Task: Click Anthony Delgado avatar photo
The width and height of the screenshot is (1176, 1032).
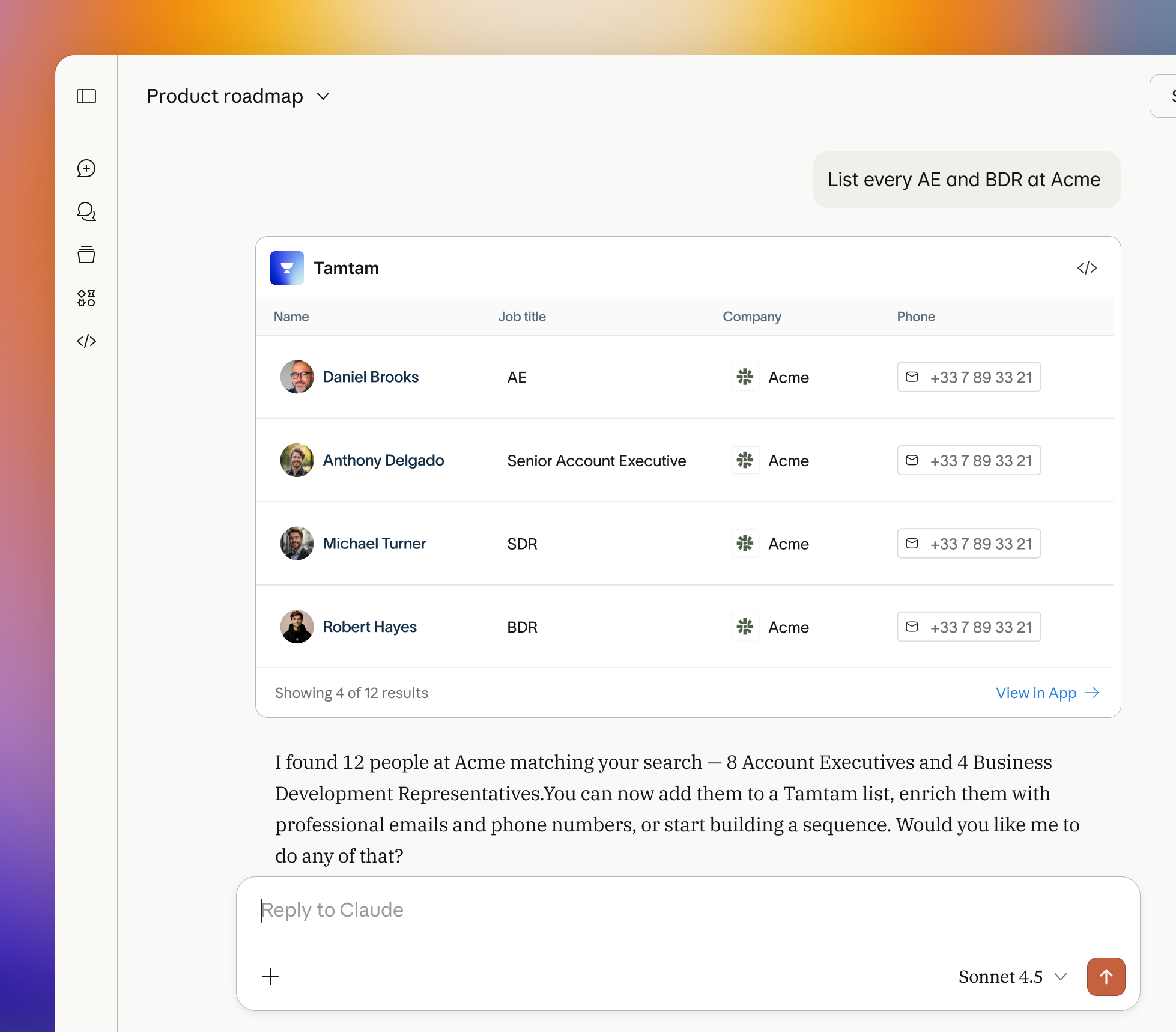Action: 297,460
